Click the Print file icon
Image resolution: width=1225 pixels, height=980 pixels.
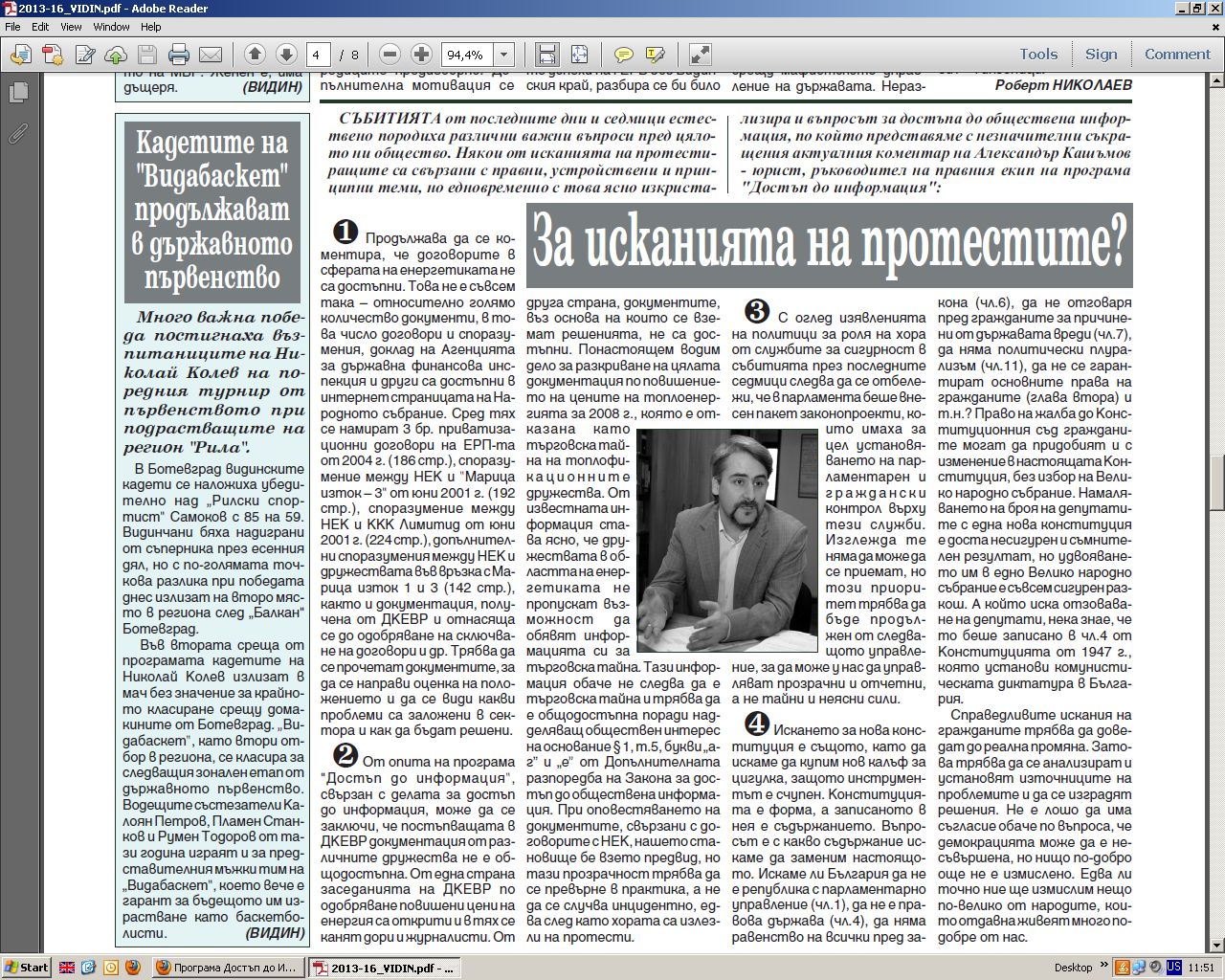178,55
